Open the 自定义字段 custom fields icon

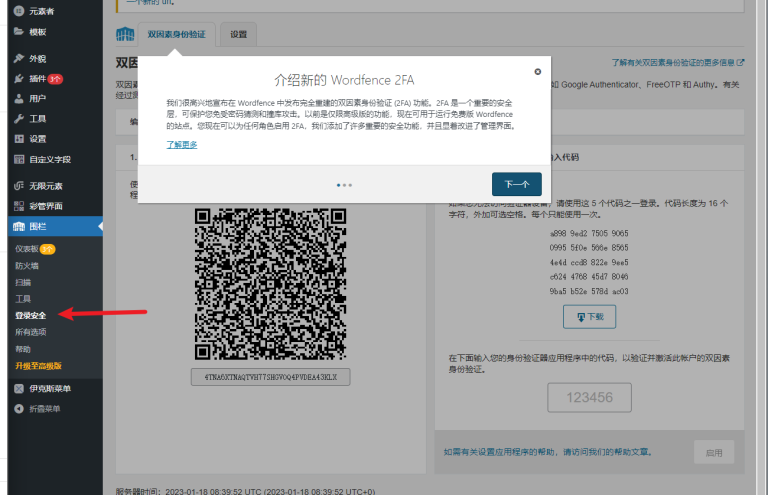coord(19,159)
